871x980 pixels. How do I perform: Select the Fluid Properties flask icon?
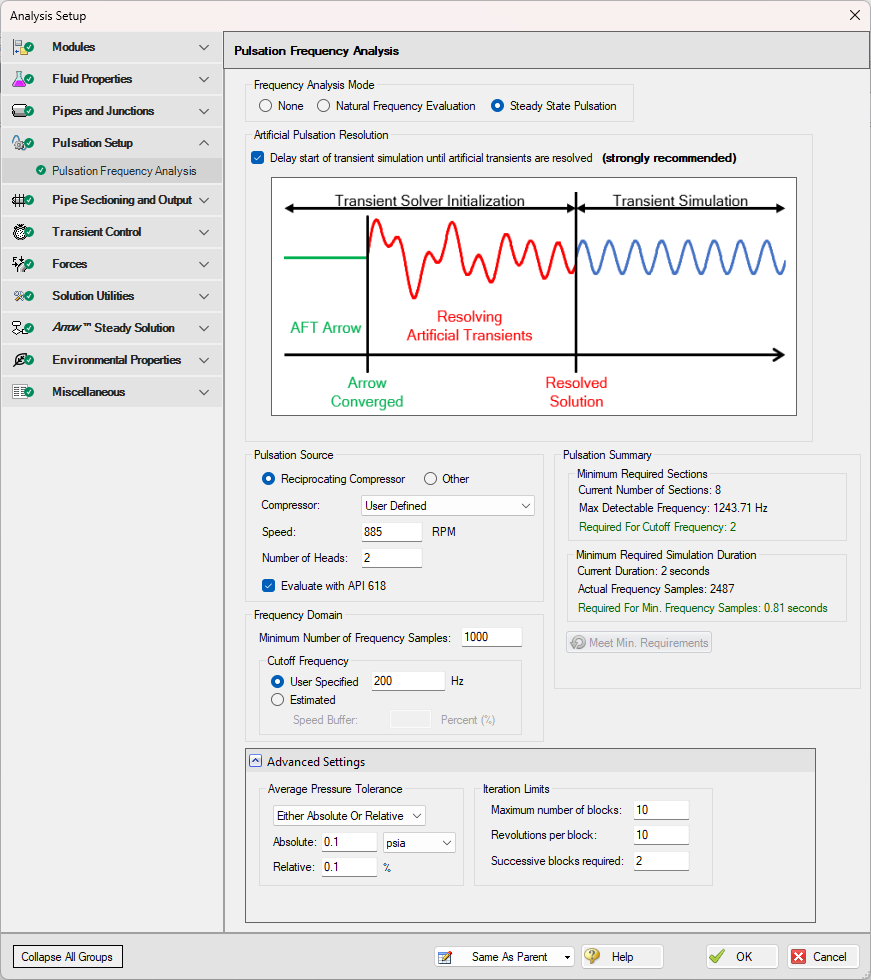[20, 79]
